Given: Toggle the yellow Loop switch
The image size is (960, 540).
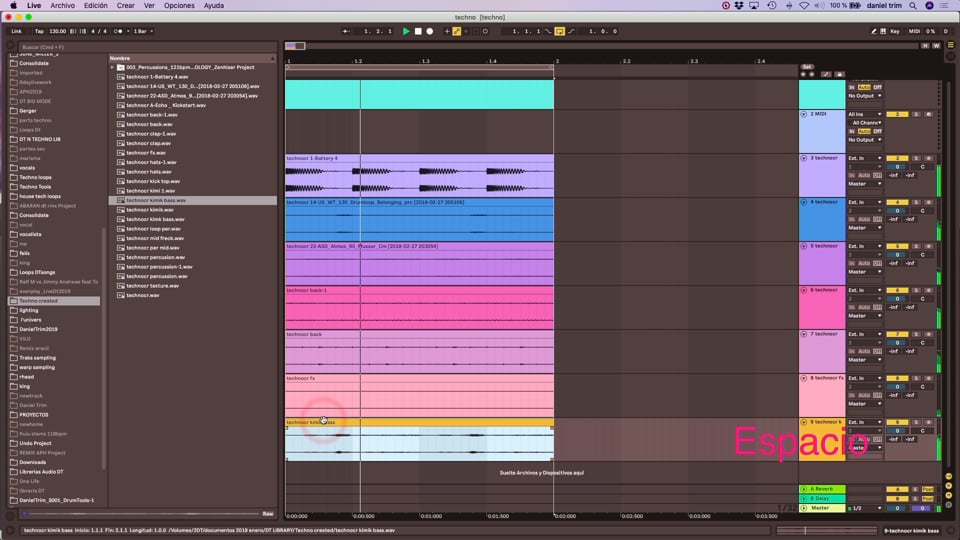Looking at the screenshot, I should pos(560,31).
